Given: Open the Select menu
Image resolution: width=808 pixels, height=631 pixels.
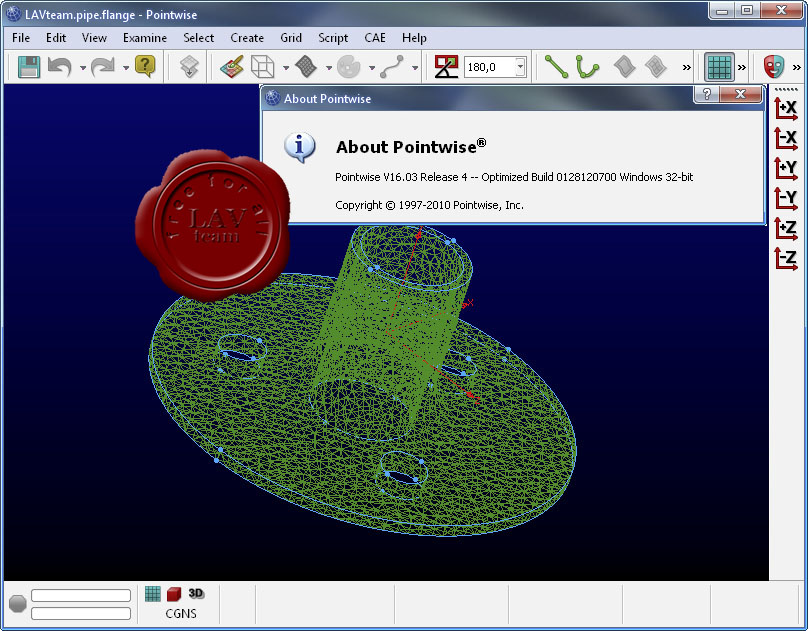Looking at the screenshot, I should tap(198, 38).
